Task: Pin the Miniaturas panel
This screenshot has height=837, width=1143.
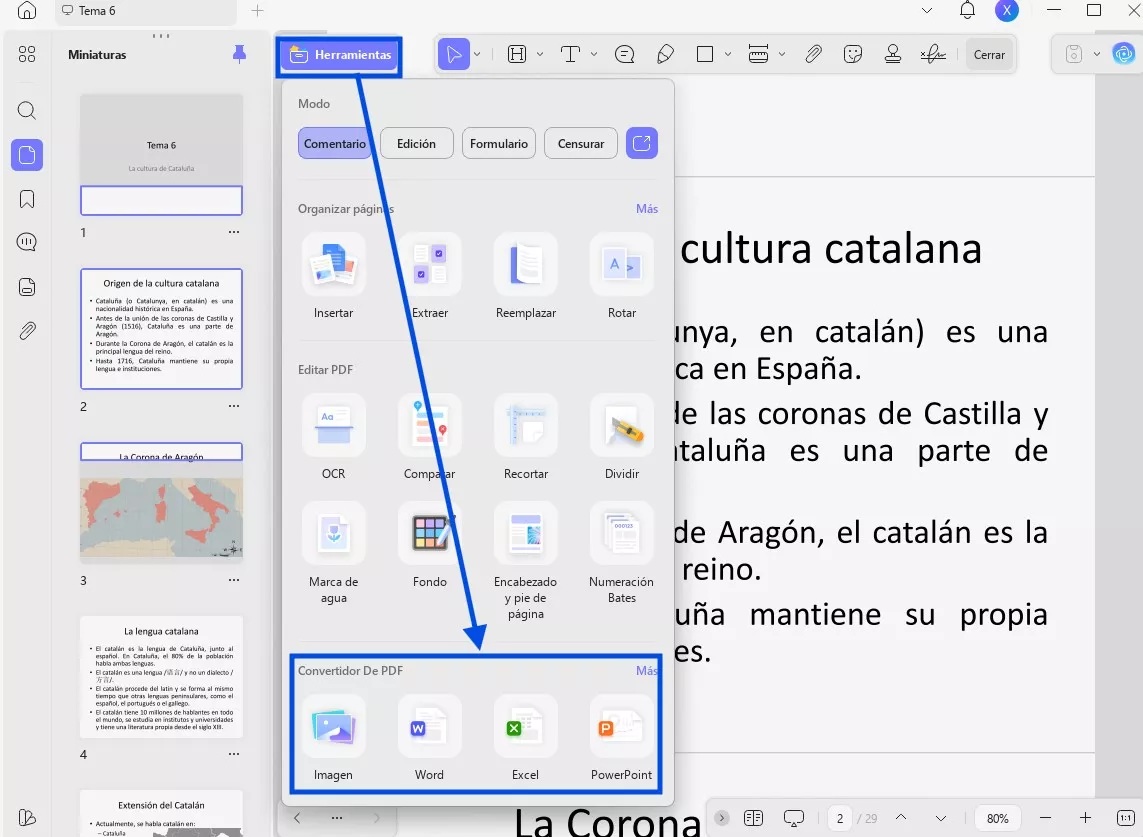Action: click(x=239, y=54)
